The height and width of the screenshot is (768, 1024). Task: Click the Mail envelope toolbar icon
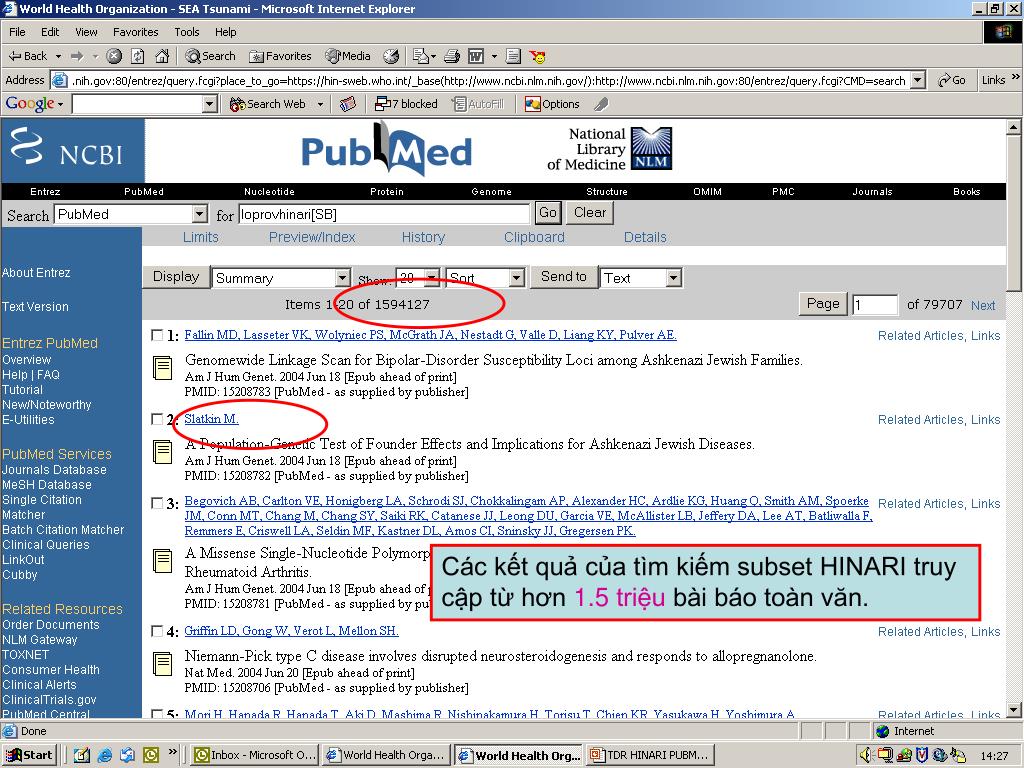point(421,56)
